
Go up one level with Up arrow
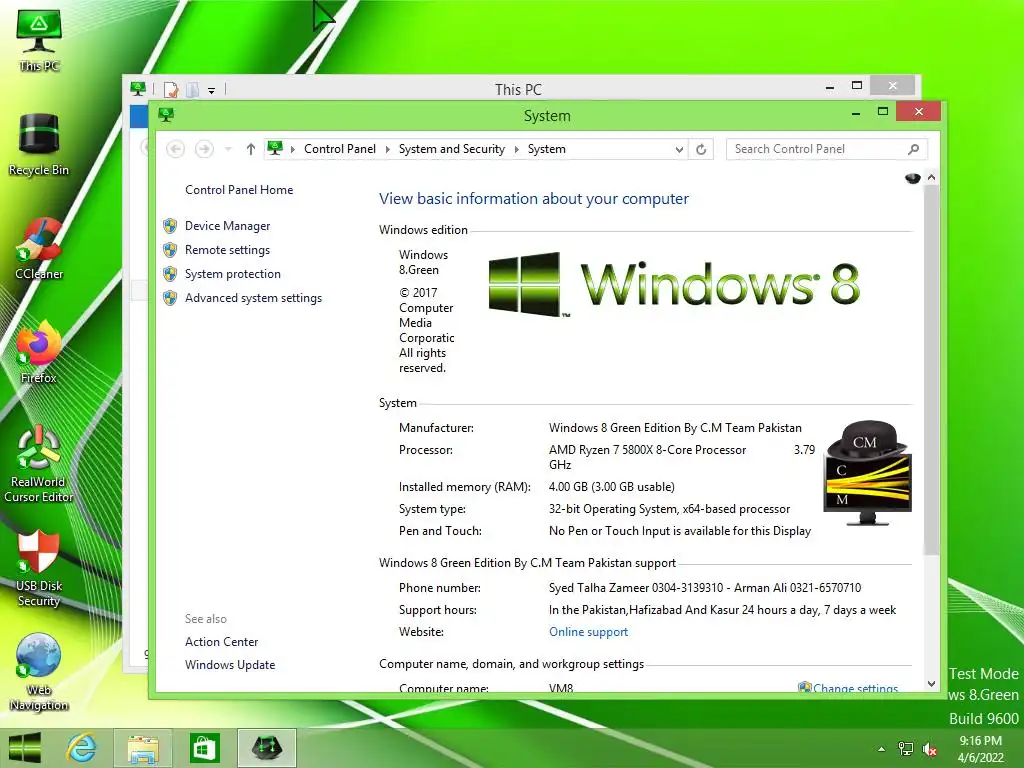click(x=250, y=149)
